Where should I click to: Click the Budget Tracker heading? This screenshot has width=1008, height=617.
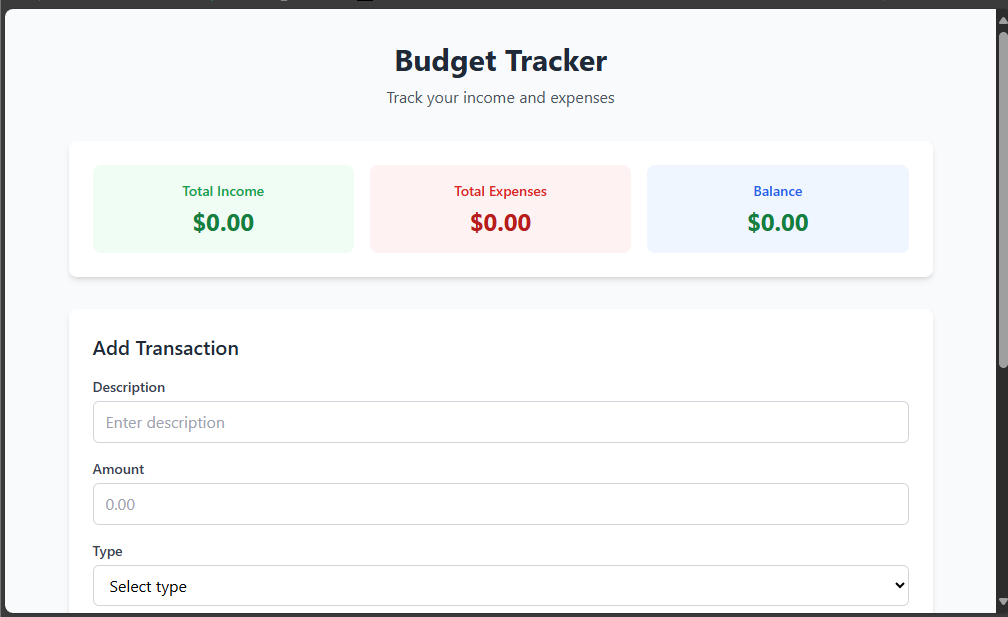pos(500,61)
